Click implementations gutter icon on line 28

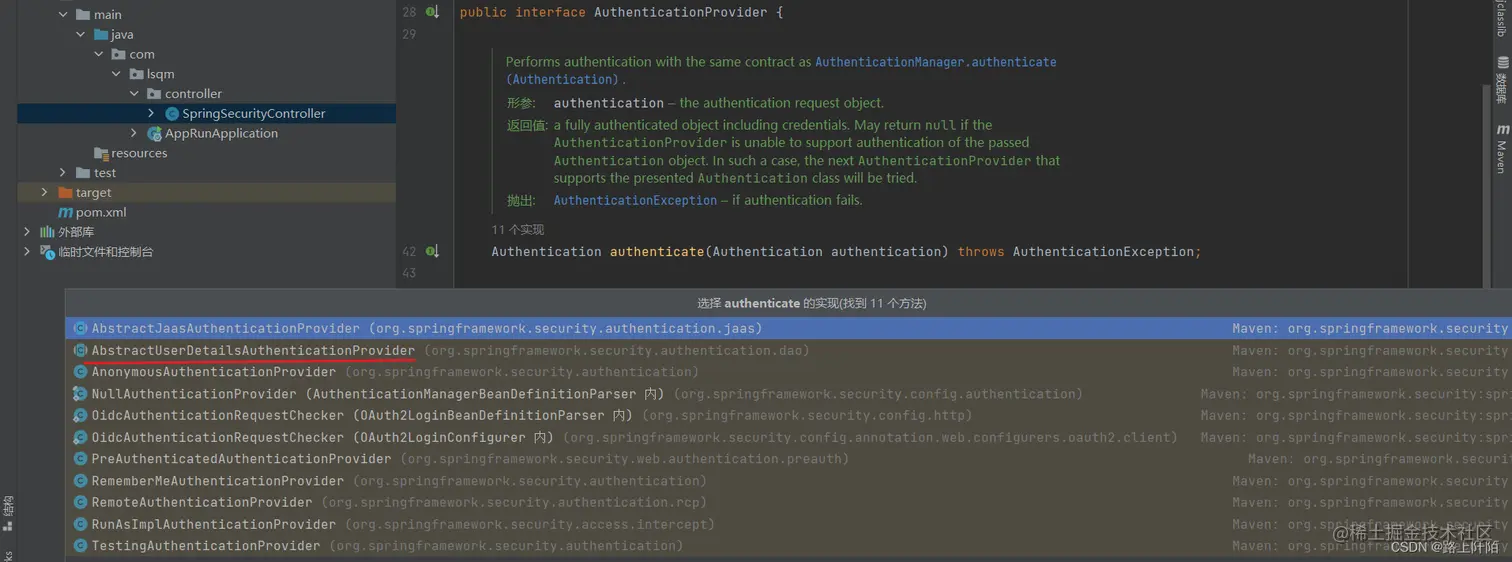[432, 12]
